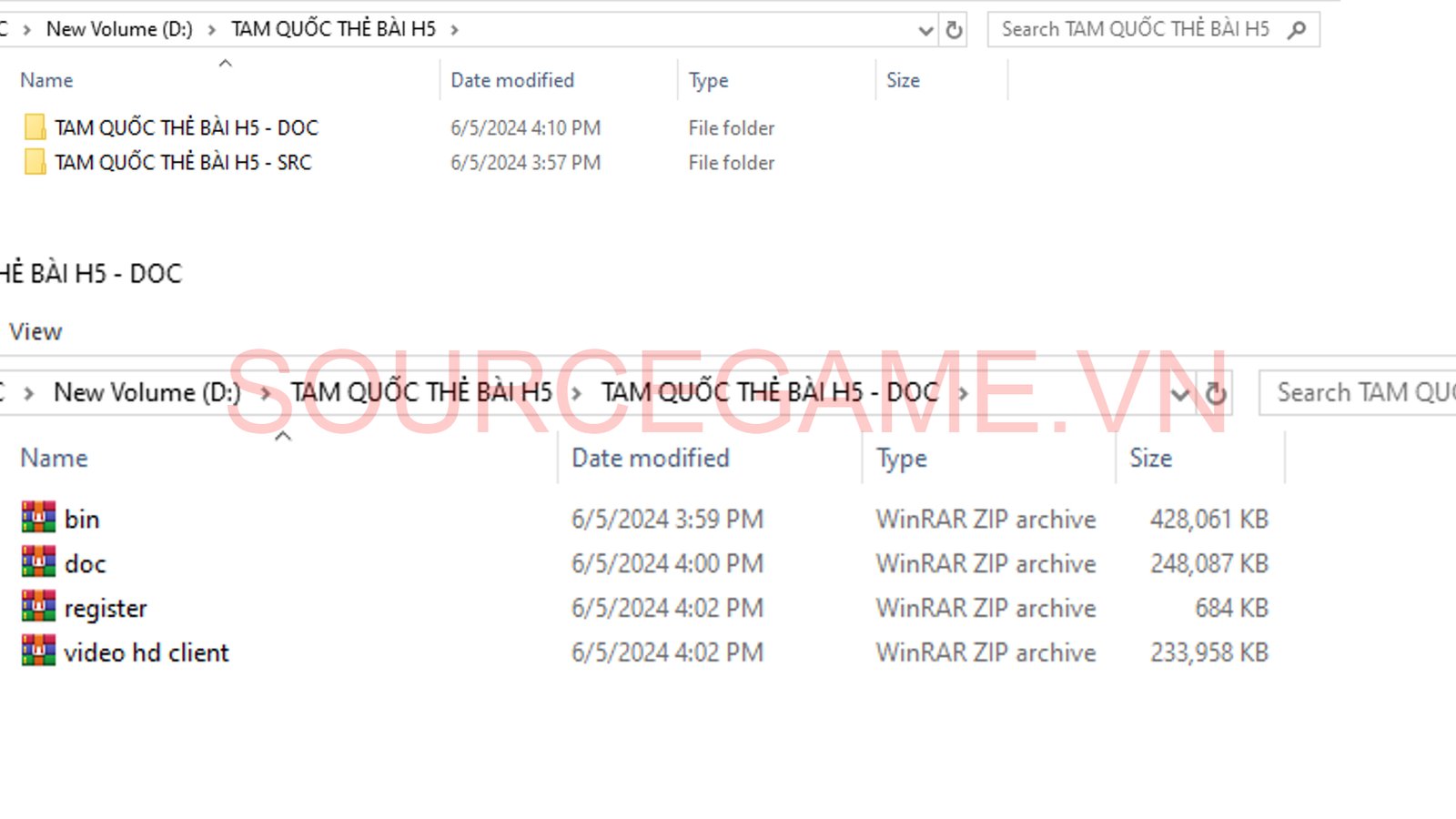Expand chevron after New Volume (D:) in lower path
This screenshot has width=1456, height=819.
click(x=266, y=393)
